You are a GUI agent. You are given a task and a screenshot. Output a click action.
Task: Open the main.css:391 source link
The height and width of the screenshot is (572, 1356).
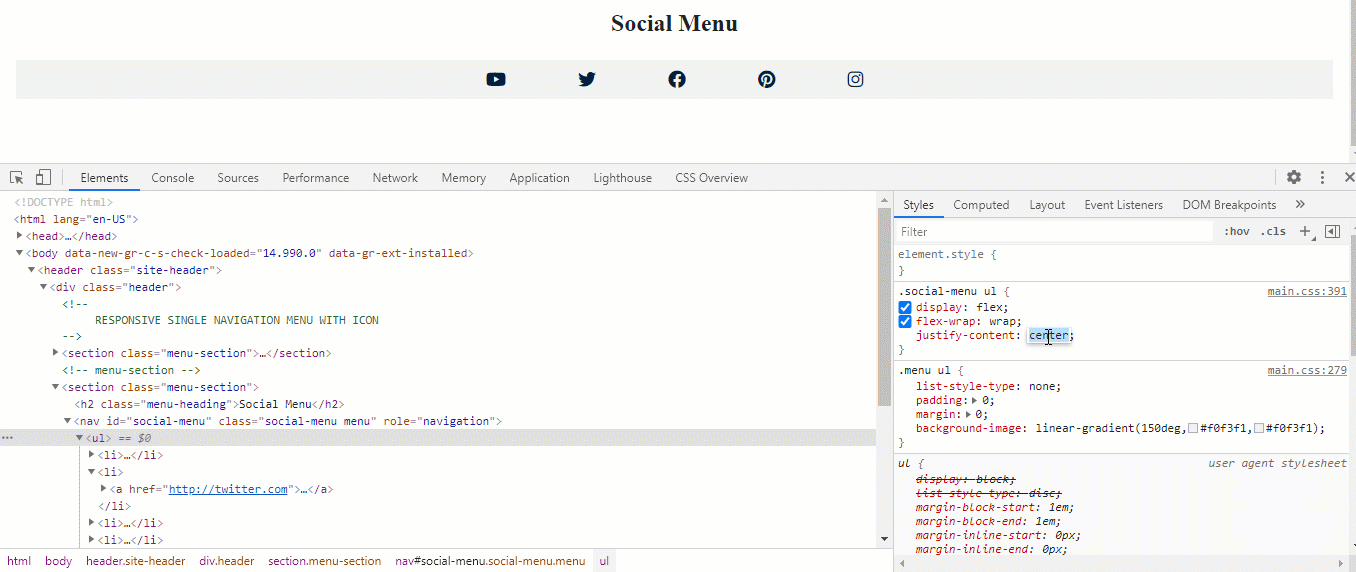(x=1307, y=291)
